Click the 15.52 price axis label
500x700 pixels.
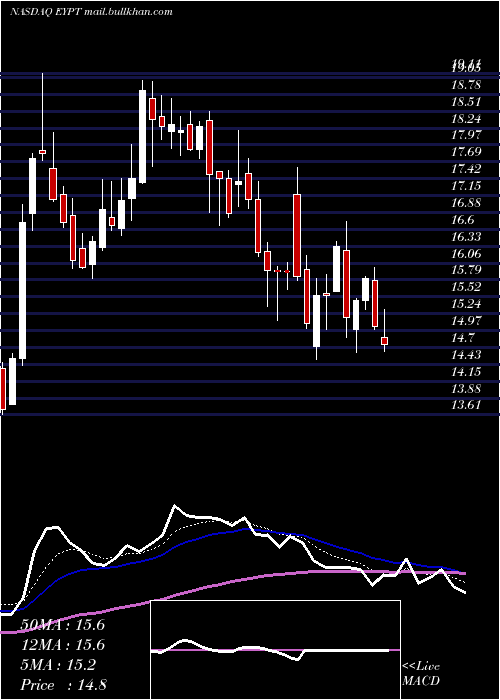[466, 287]
